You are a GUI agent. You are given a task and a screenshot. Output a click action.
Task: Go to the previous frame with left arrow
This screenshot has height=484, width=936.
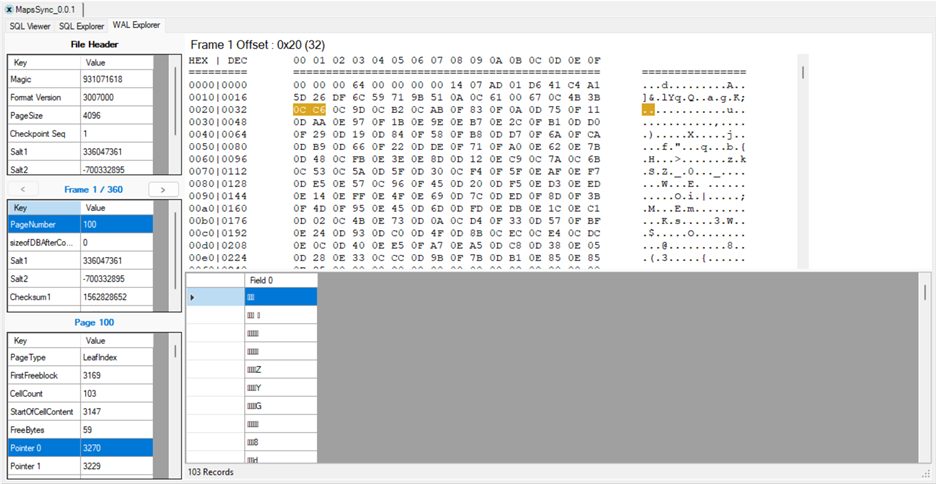coord(22,189)
